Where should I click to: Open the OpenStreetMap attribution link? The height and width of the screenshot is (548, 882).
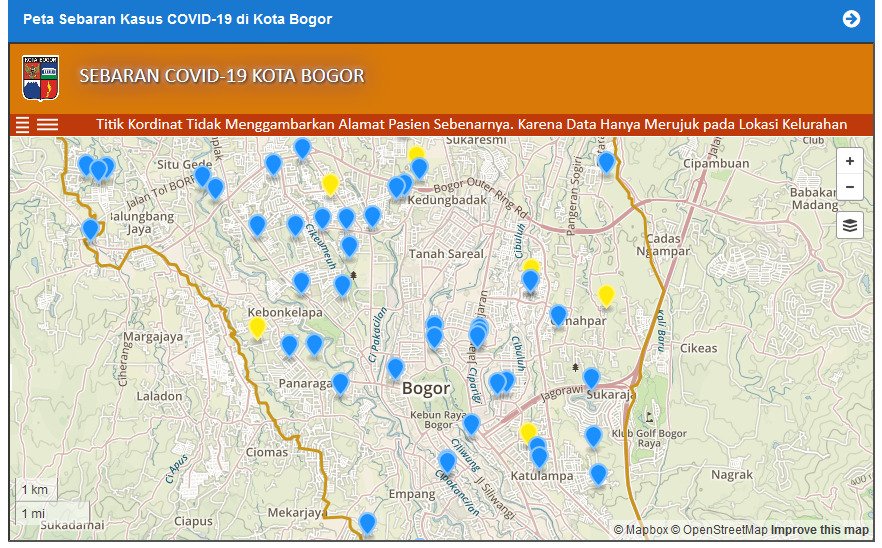click(718, 530)
